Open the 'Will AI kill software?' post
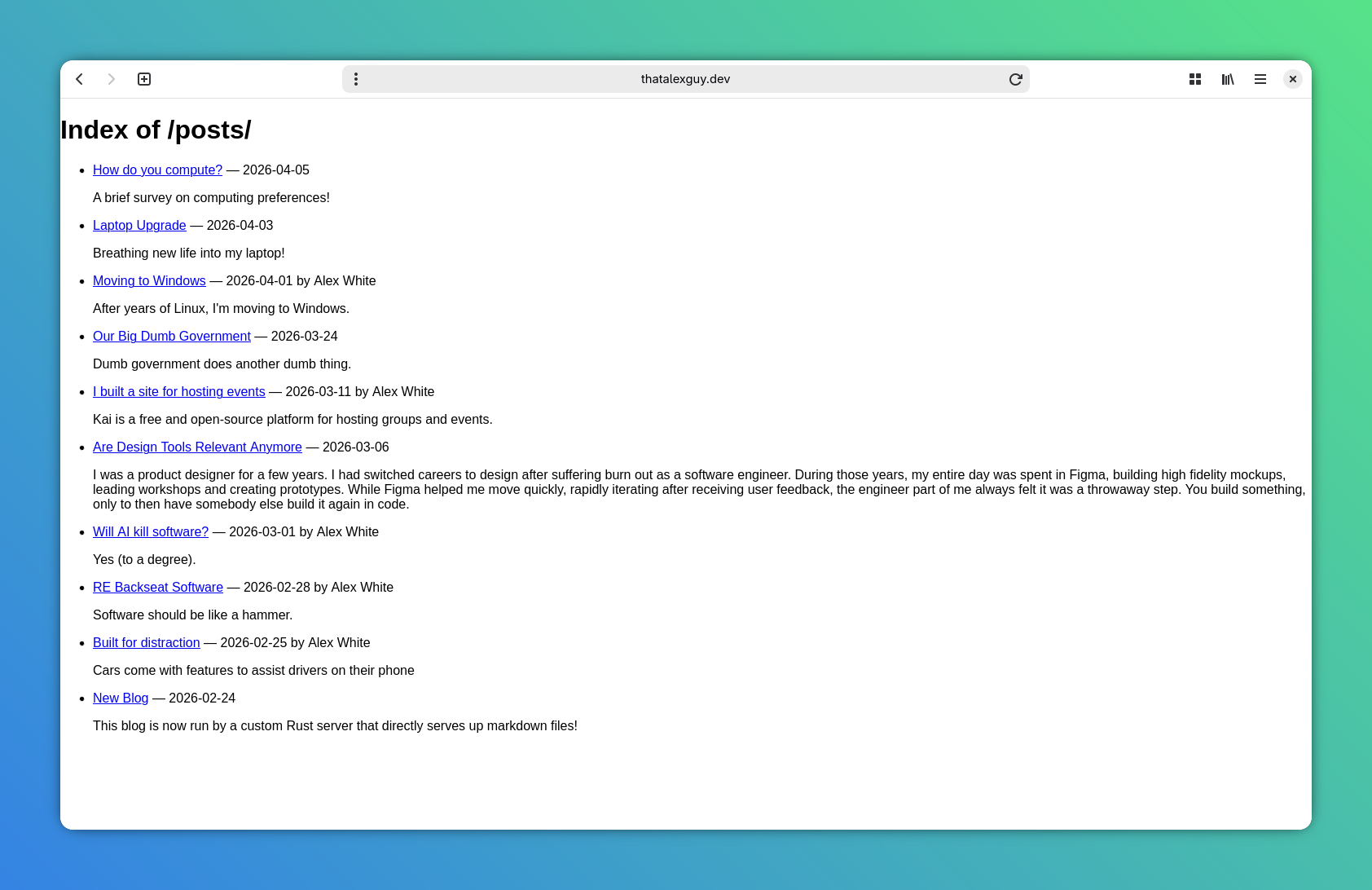This screenshot has height=890, width=1372. pos(151,531)
